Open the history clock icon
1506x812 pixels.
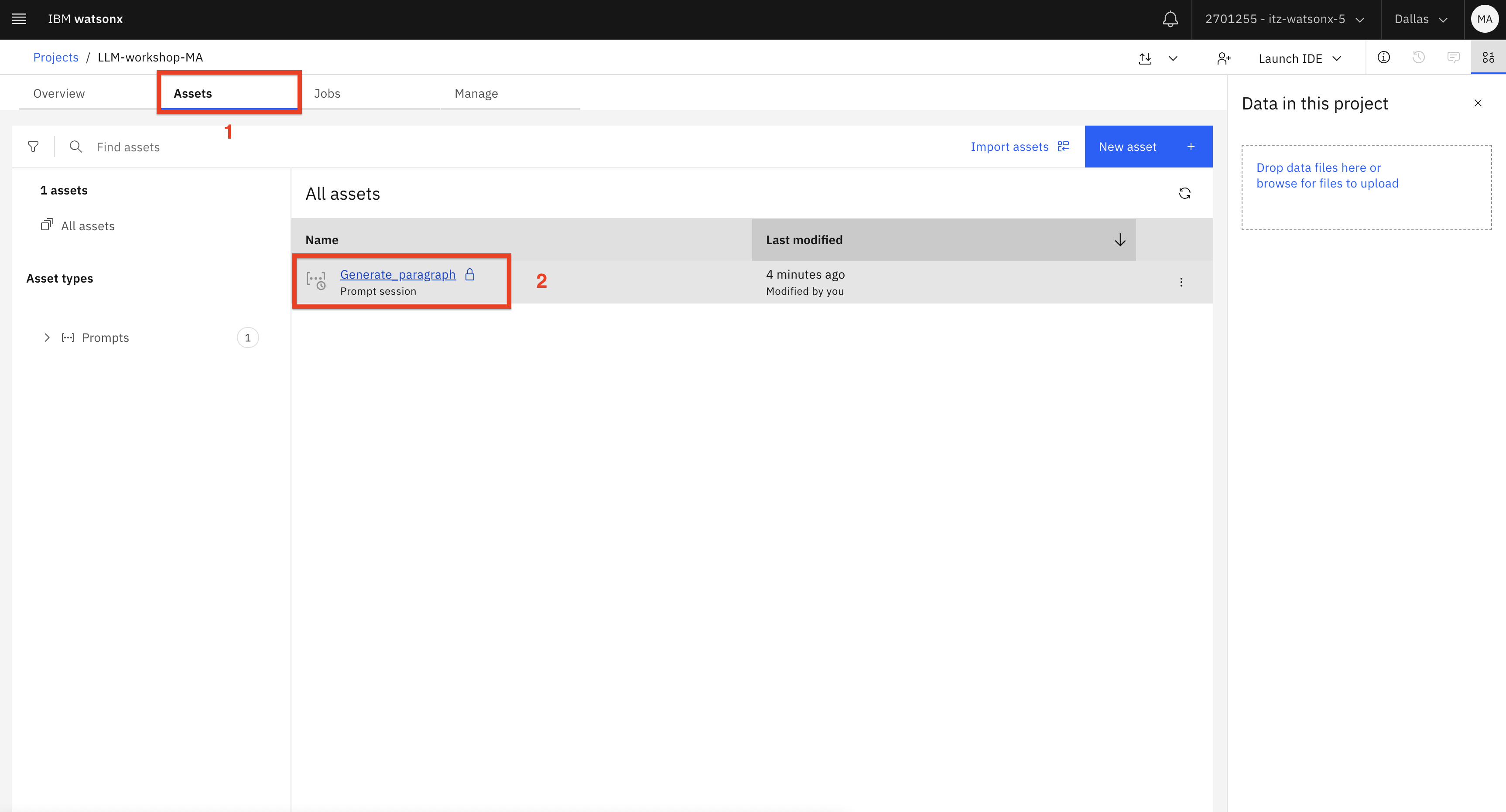click(x=1418, y=57)
